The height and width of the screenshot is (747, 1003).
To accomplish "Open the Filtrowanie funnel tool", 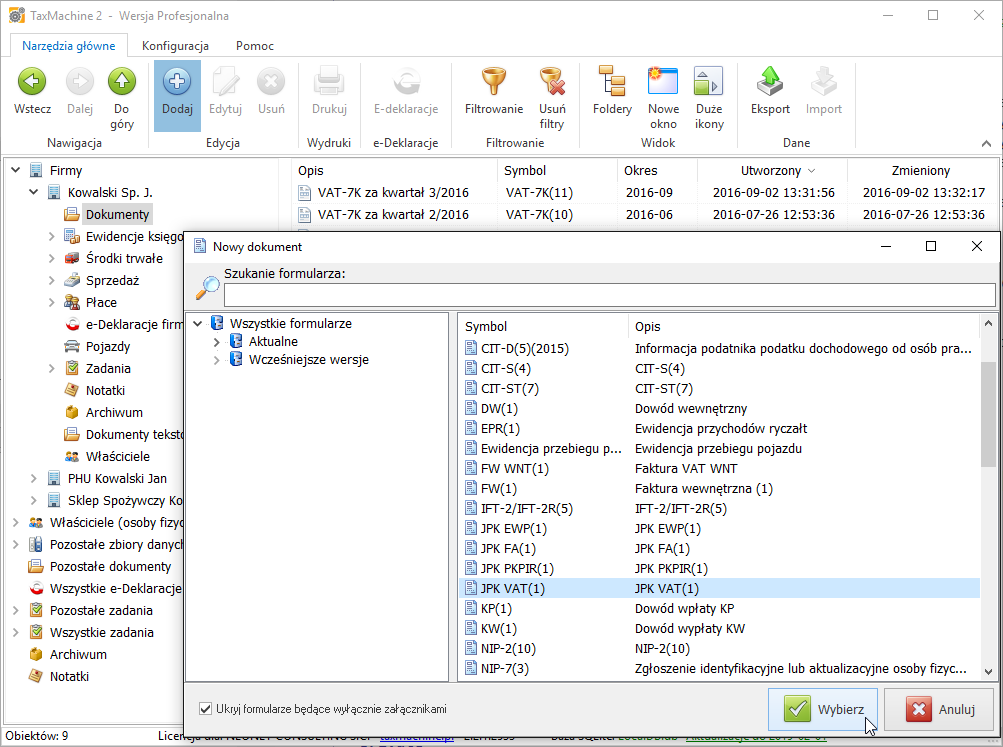I will point(494,91).
